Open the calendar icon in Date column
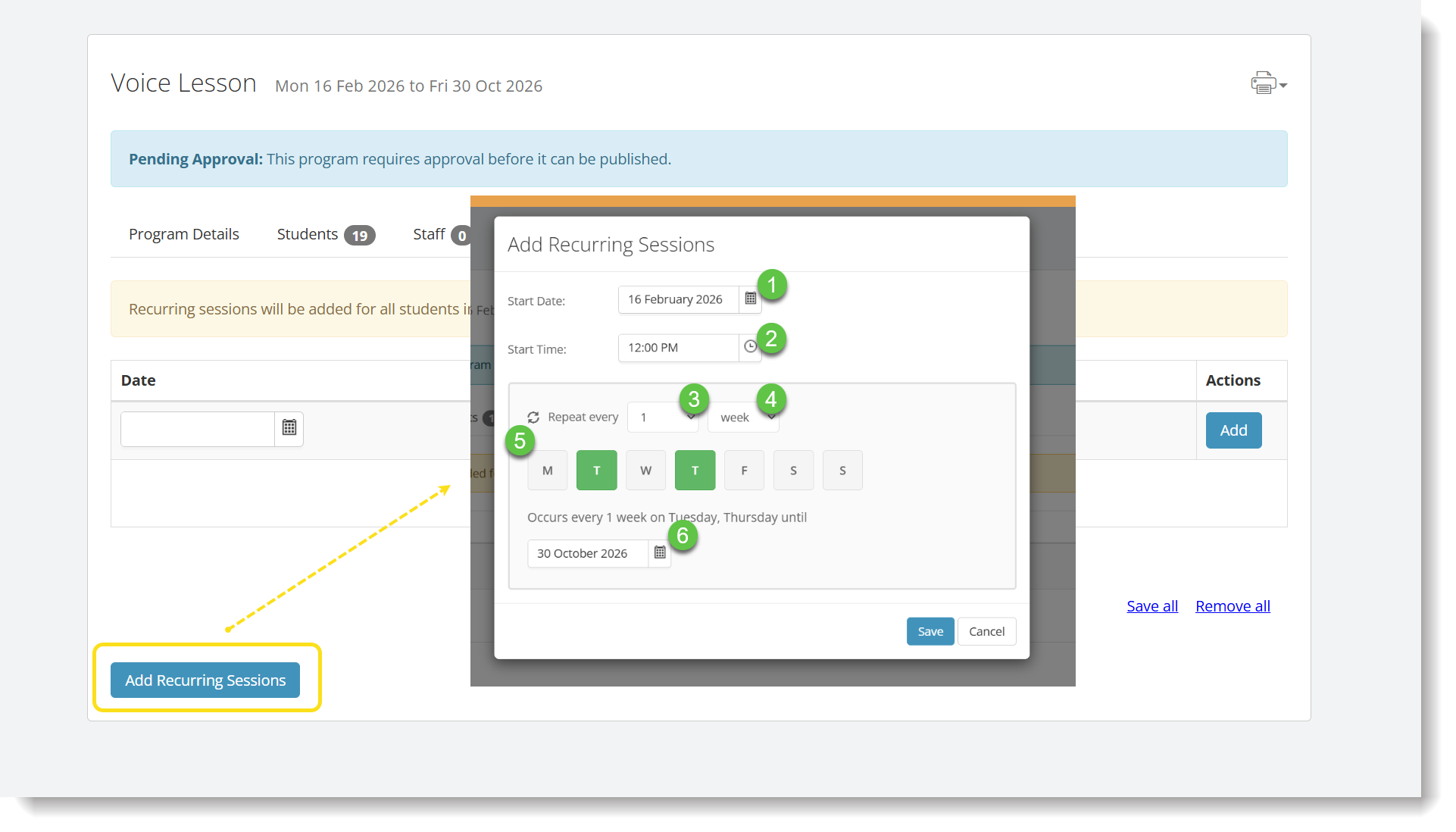1456x832 pixels. point(289,428)
